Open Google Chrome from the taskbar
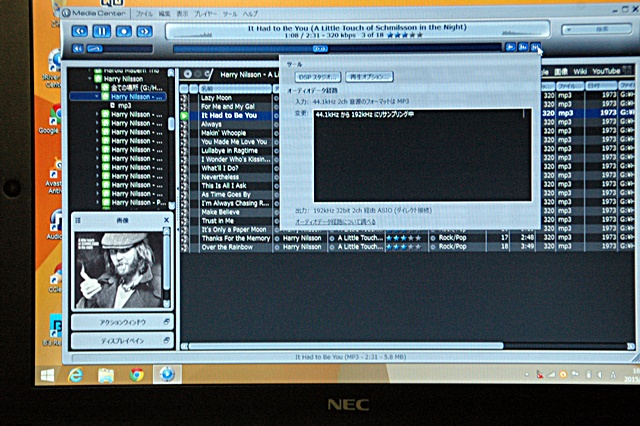The width and height of the screenshot is (640, 426). [x=137, y=375]
